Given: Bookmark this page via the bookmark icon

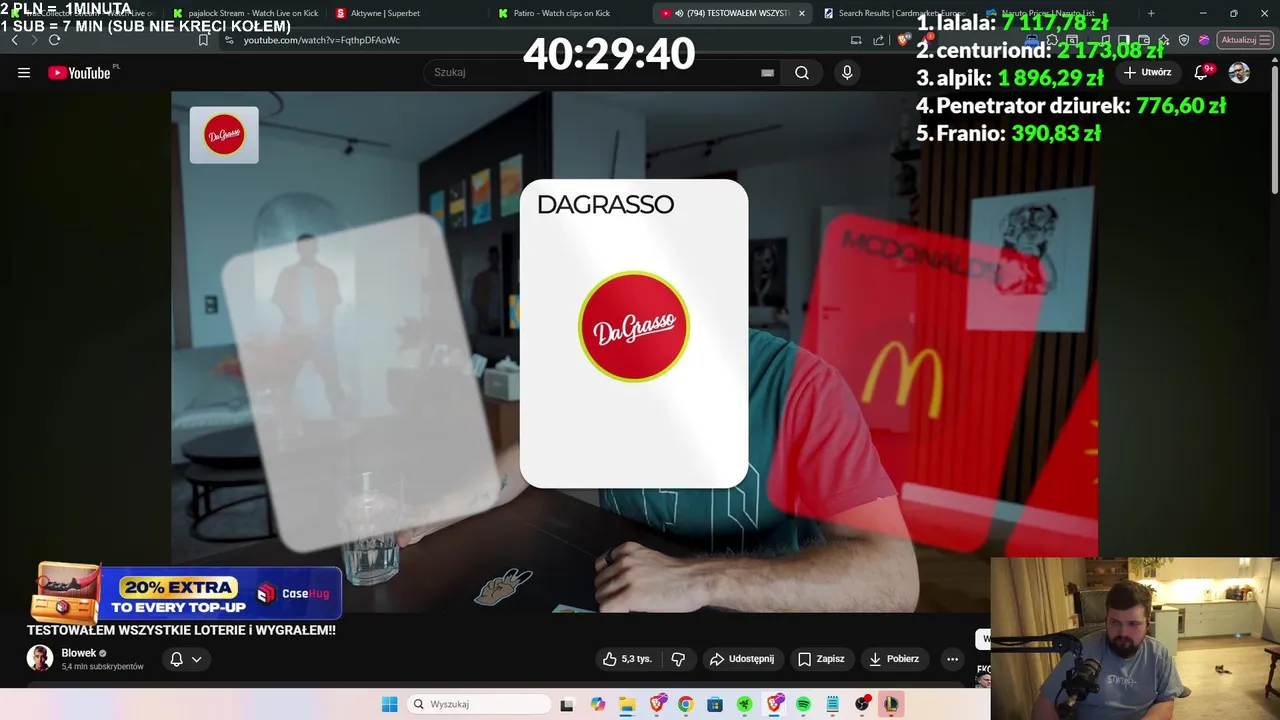Looking at the screenshot, I should click(x=203, y=40).
